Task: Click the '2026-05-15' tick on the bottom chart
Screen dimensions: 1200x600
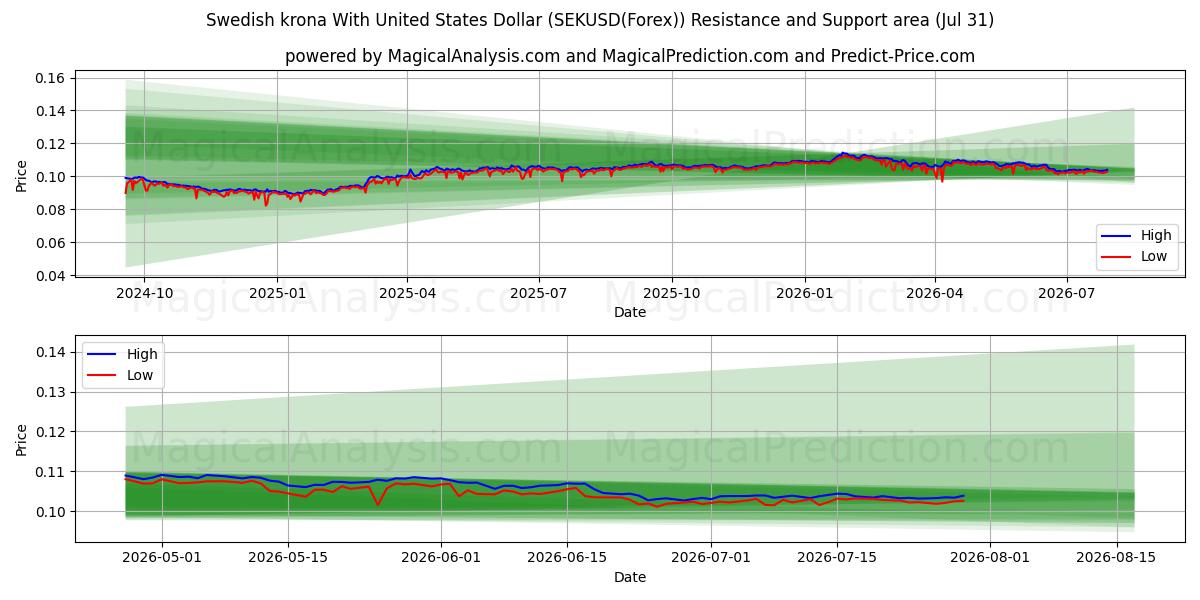Action: pyautogui.click(x=288, y=559)
